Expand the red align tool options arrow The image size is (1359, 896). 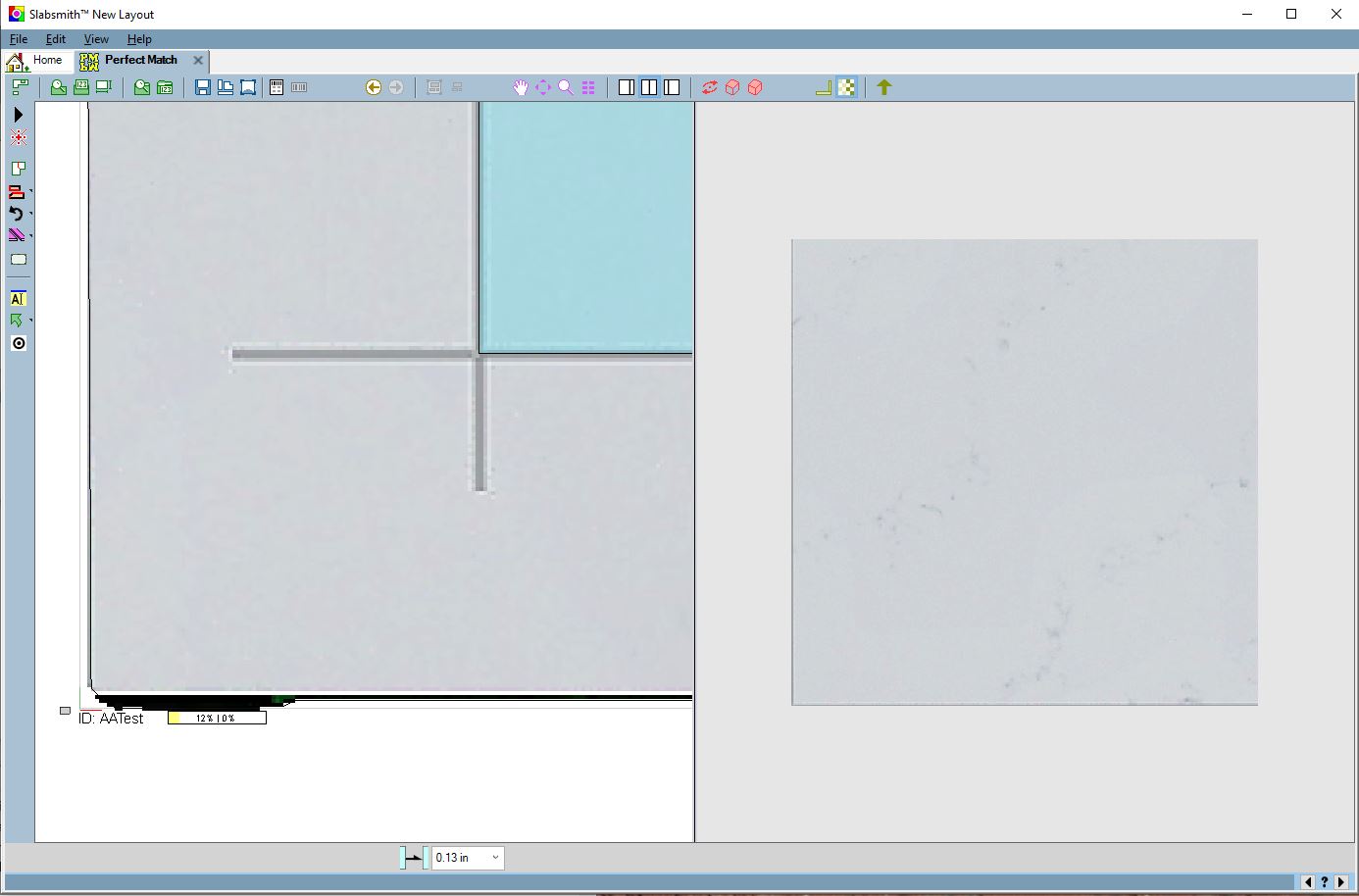coord(31,192)
